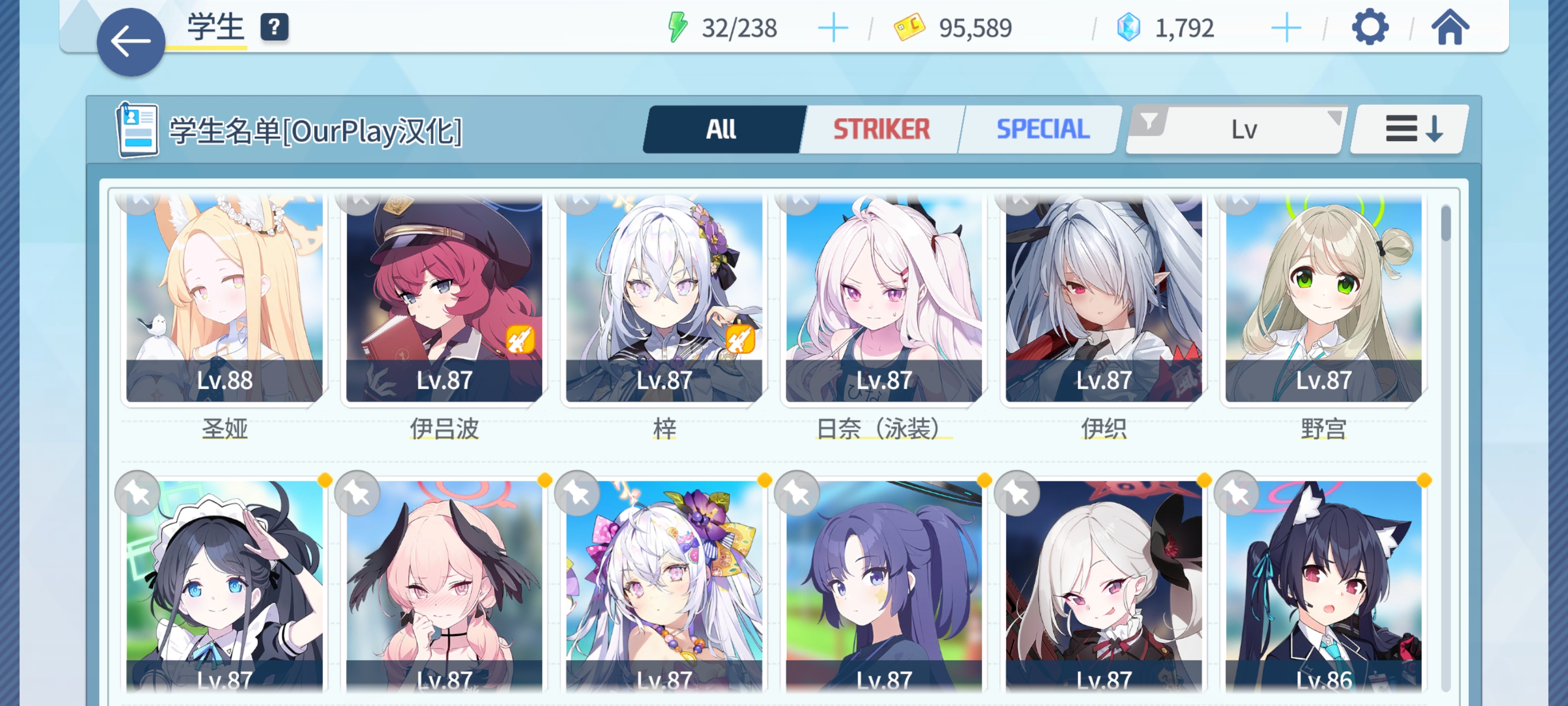This screenshot has height=706, width=1568.
Task: Open settings gear icon
Action: click(1370, 27)
